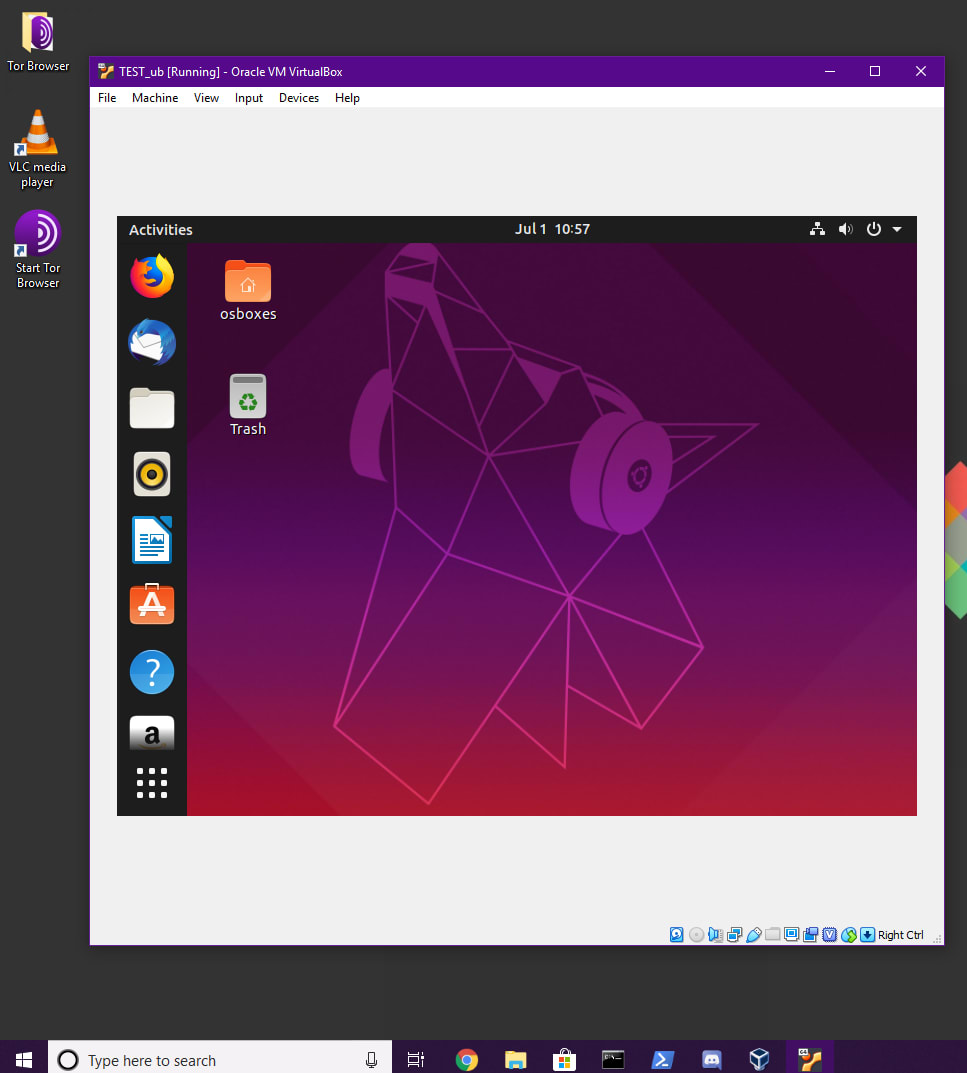This screenshot has width=967, height=1073.
Task: Open the Help menu in VirtualBox
Action: pyautogui.click(x=347, y=98)
